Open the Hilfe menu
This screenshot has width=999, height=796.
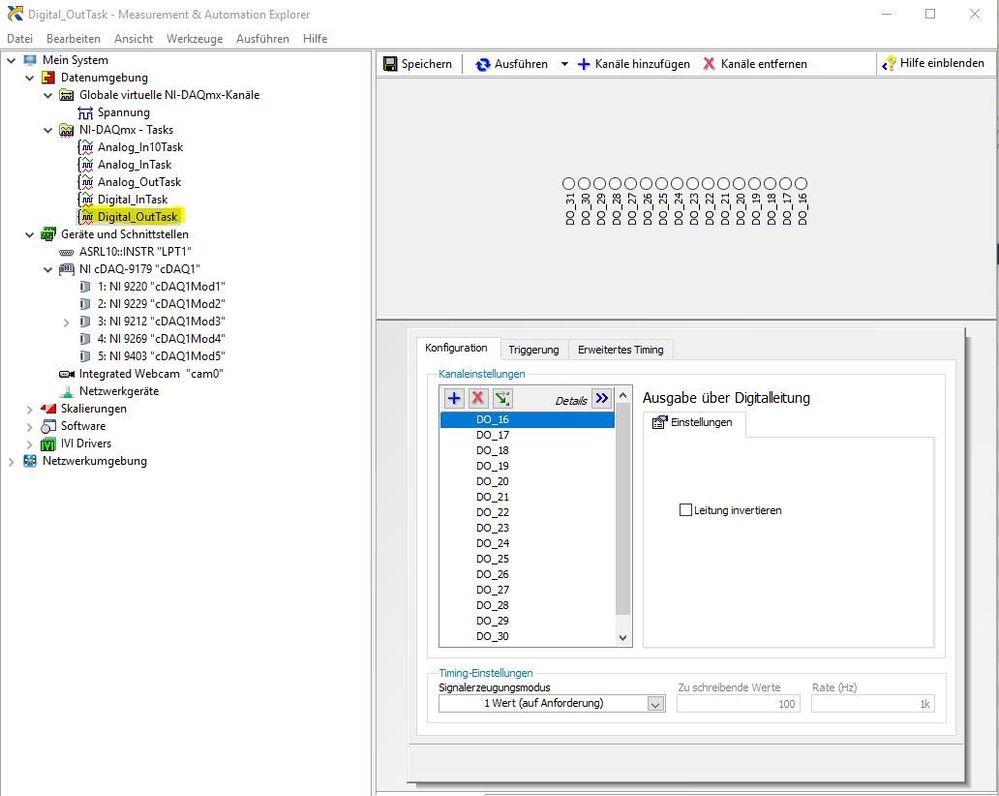(315, 38)
